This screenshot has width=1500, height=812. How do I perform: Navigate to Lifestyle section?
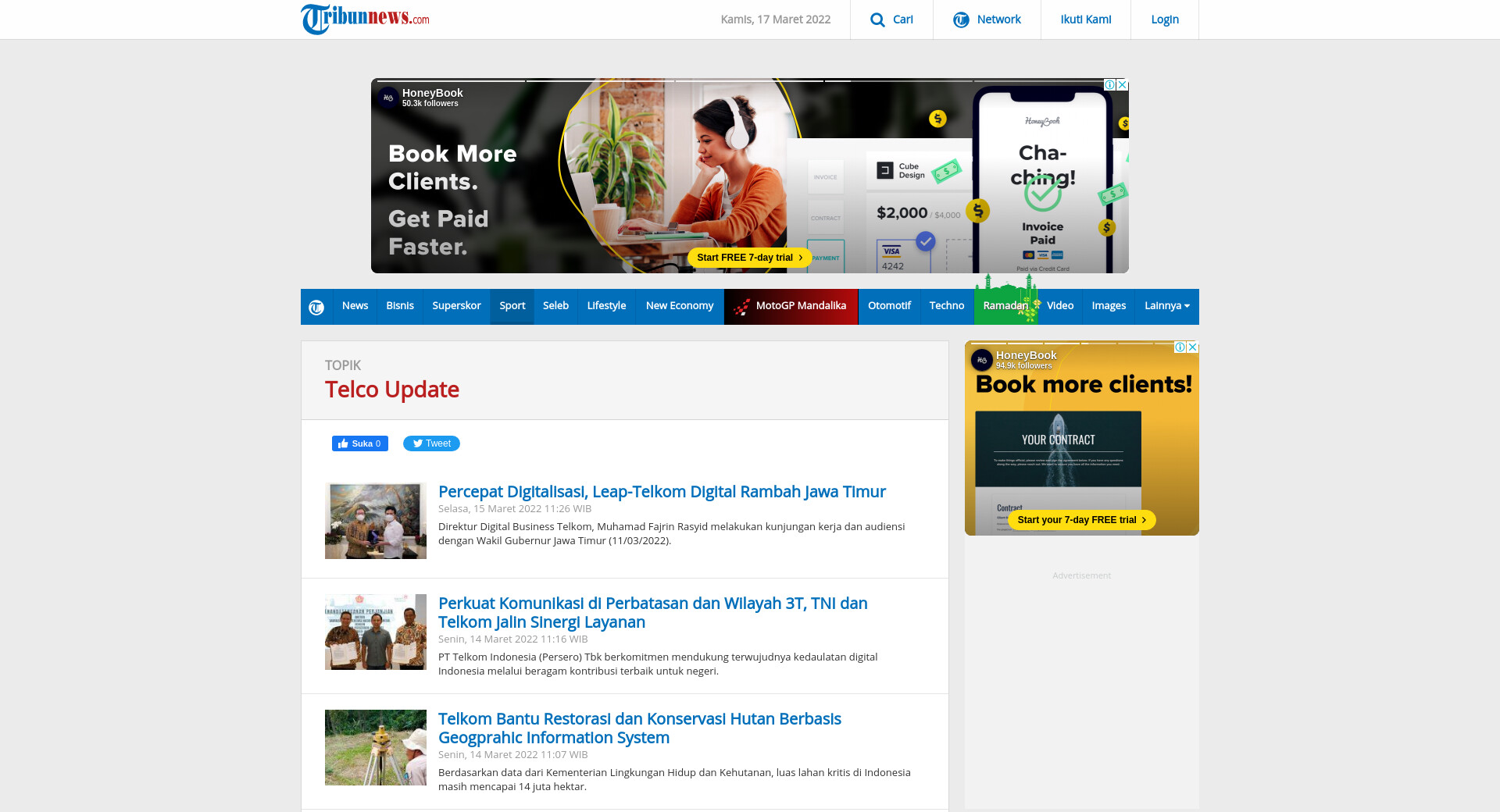click(x=606, y=306)
